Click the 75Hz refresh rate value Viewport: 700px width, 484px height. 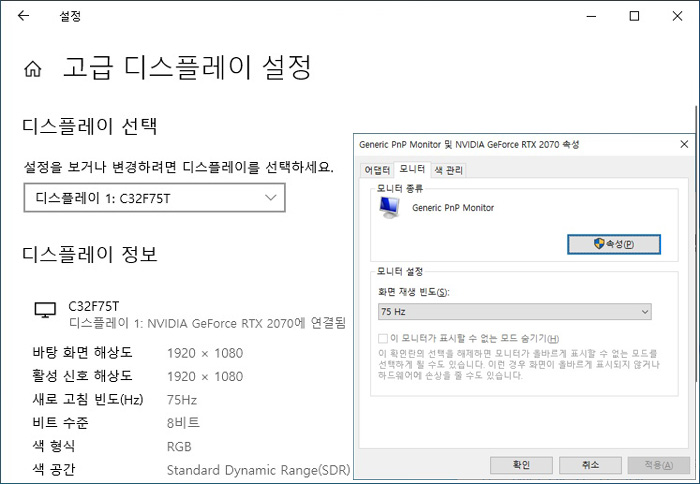(182, 400)
